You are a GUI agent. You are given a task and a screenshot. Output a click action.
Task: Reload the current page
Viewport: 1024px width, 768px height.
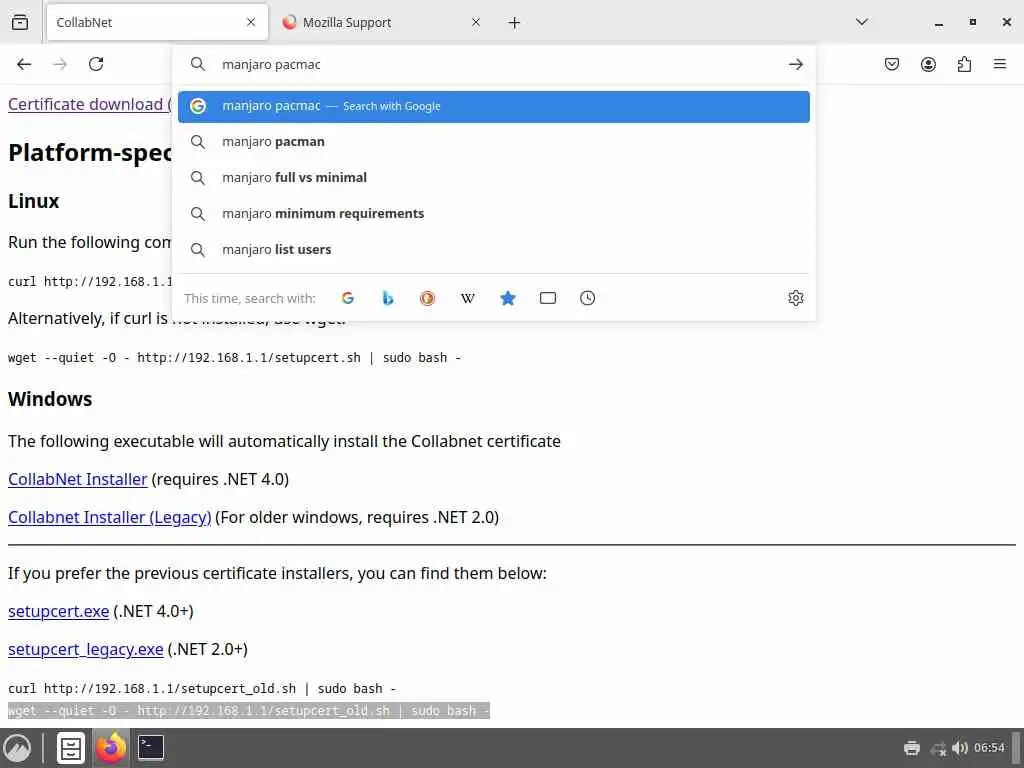[96, 64]
